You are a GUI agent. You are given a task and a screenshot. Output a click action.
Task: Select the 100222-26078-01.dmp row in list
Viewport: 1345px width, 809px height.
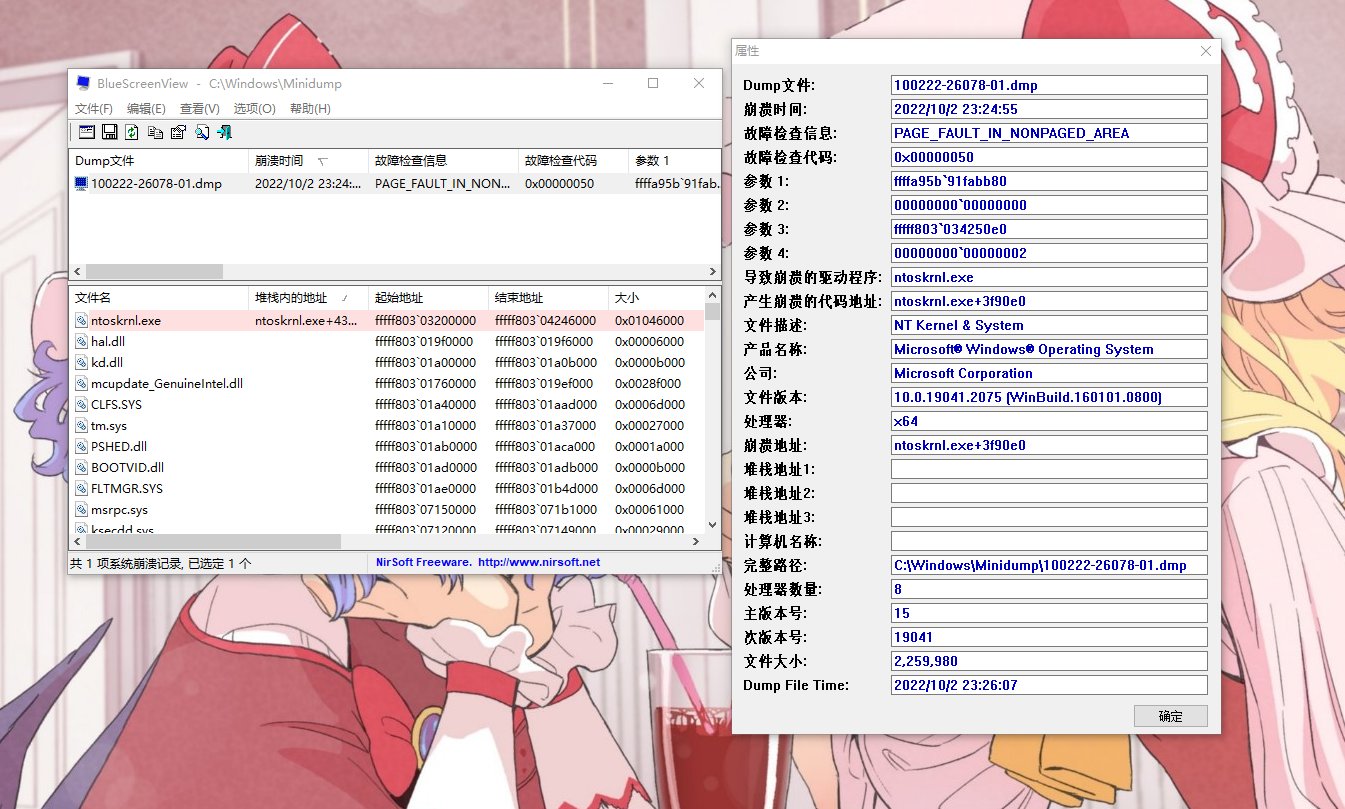click(394, 183)
